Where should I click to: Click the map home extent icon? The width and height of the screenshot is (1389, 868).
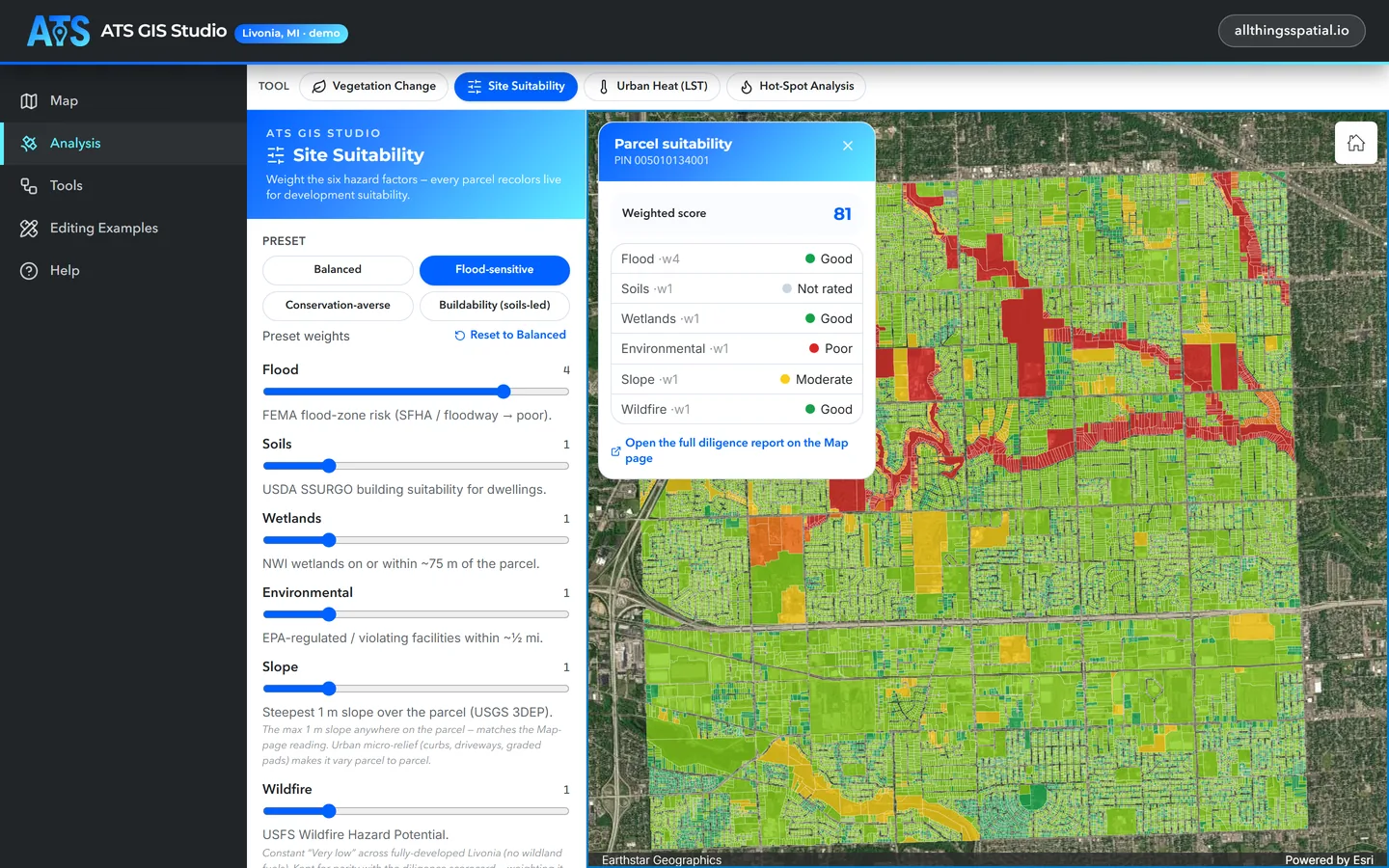[1355, 143]
